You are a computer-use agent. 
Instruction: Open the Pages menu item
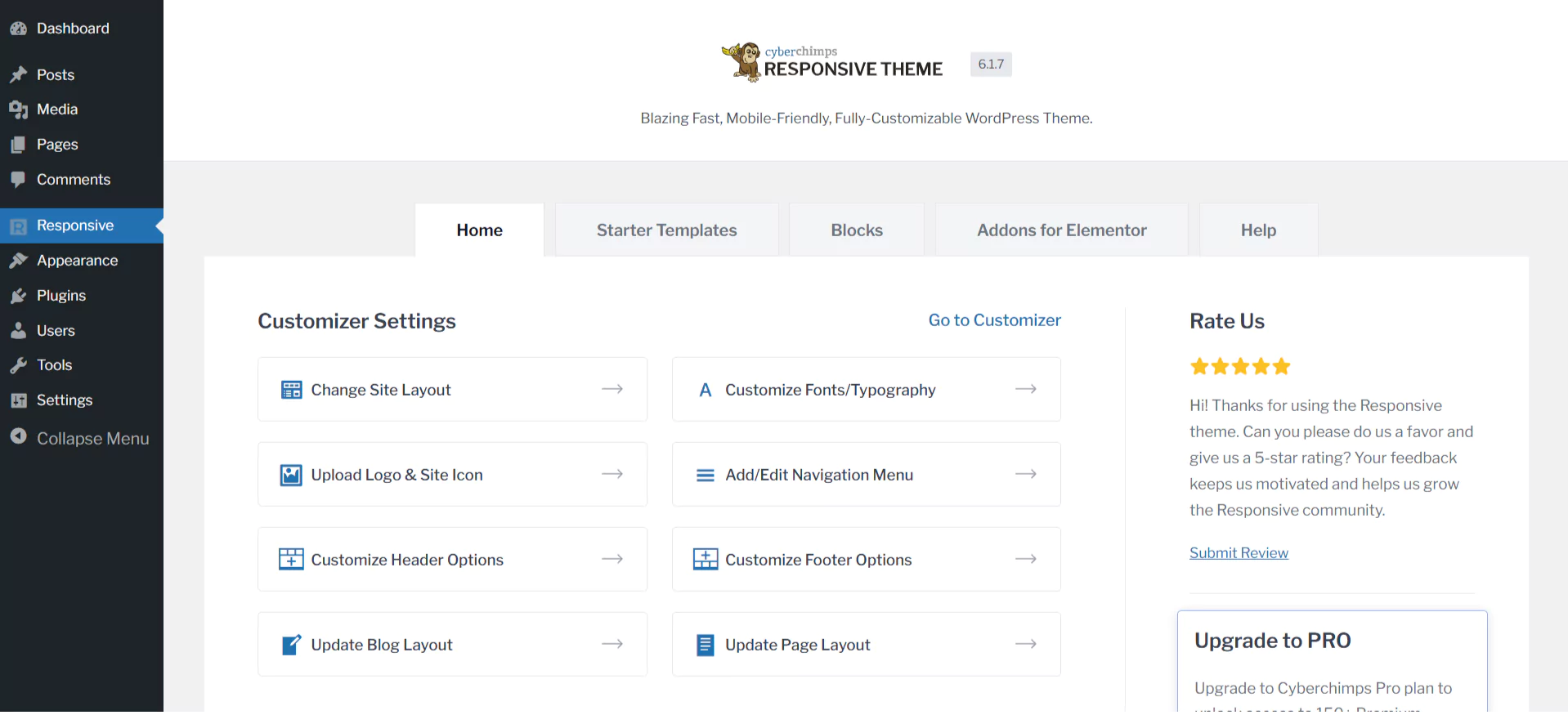[x=82, y=145]
